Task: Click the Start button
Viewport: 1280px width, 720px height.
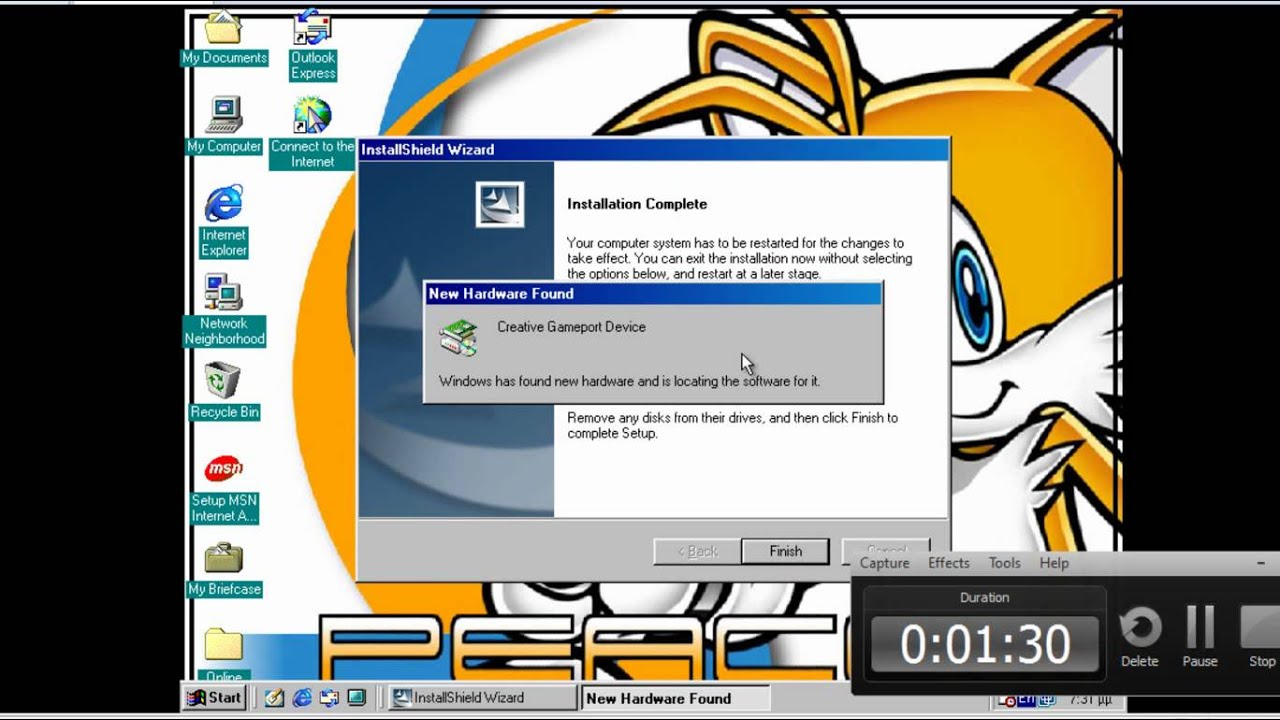Action: (x=214, y=698)
